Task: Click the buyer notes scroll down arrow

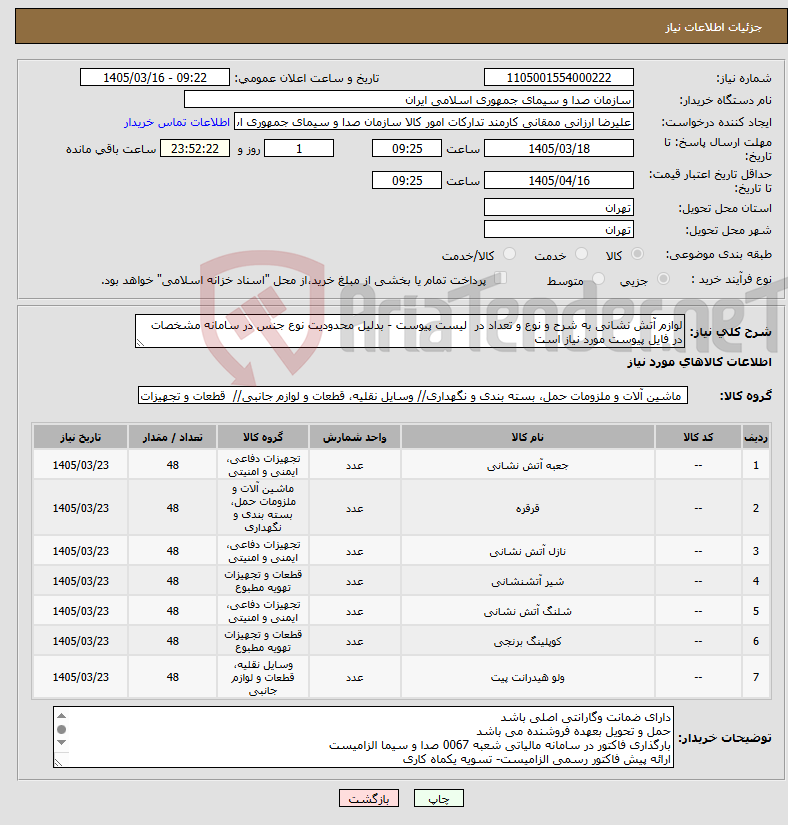Action: 62,742
